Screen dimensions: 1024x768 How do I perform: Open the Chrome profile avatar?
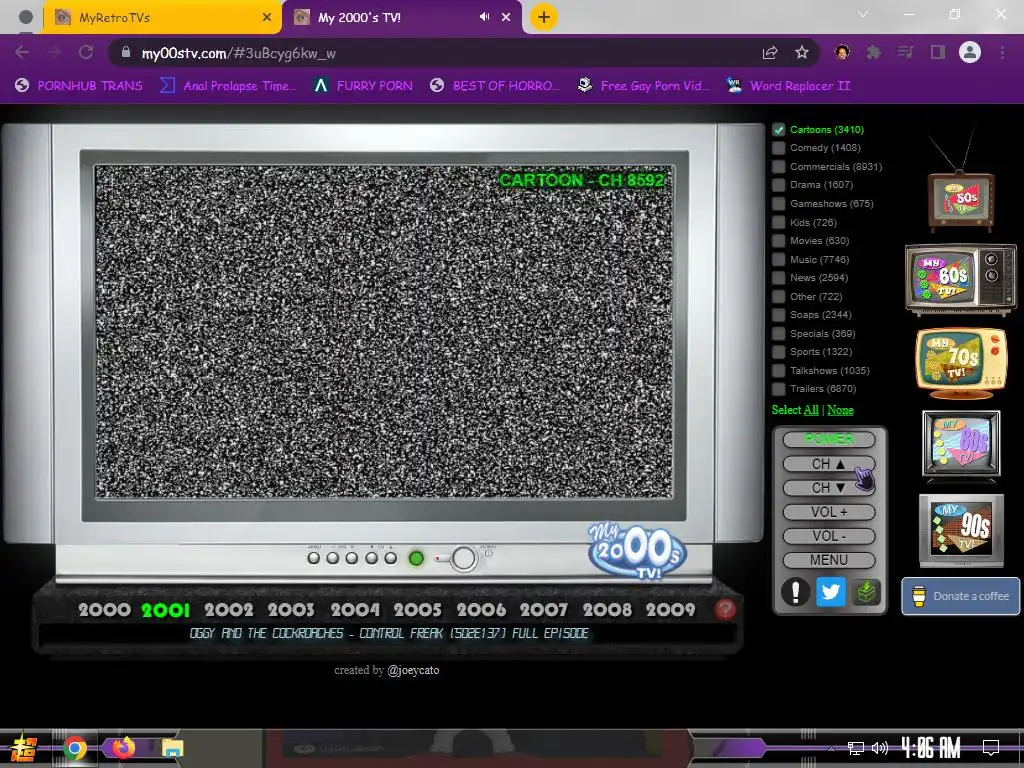coord(970,52)
